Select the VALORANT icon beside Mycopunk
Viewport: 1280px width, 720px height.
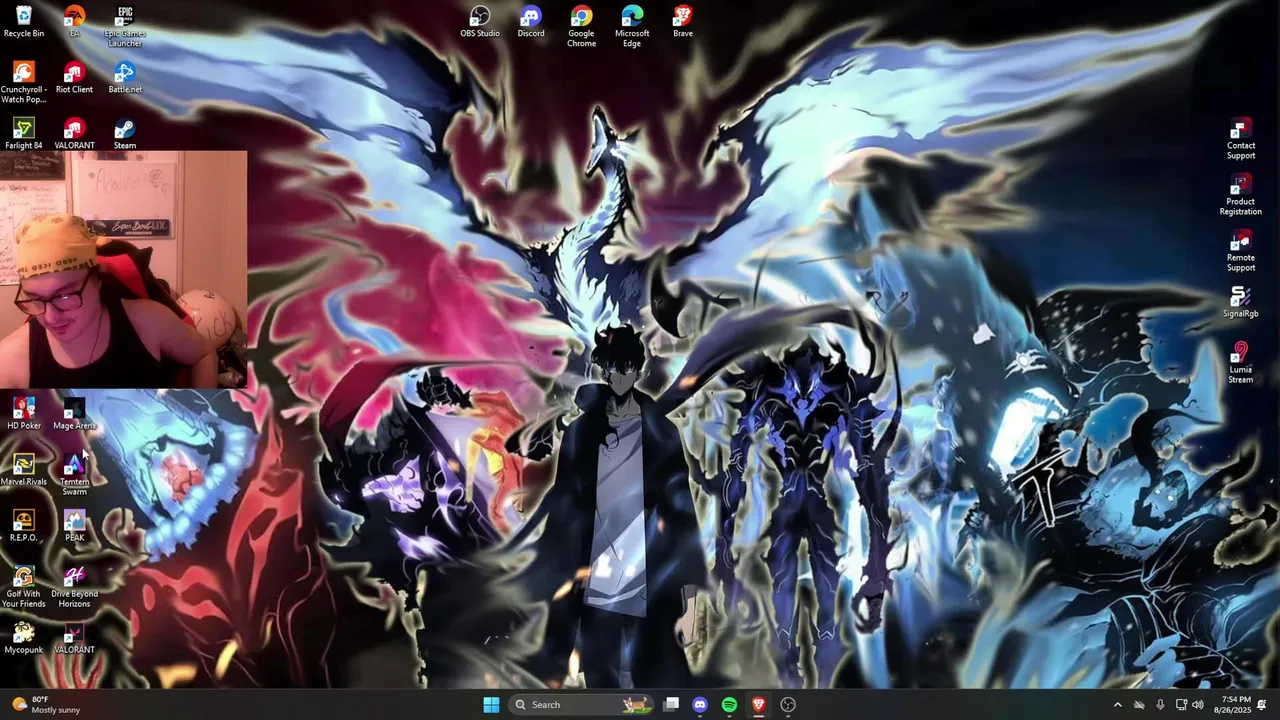pos(74,637)
